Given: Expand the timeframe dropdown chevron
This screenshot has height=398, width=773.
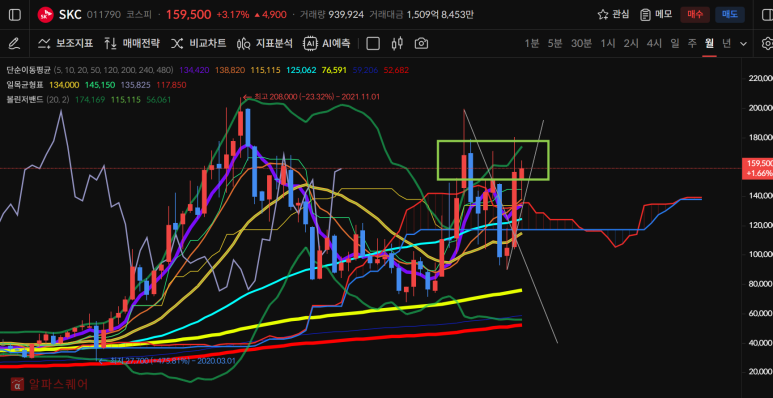Looking at the screenshot, I should [743, 43].
